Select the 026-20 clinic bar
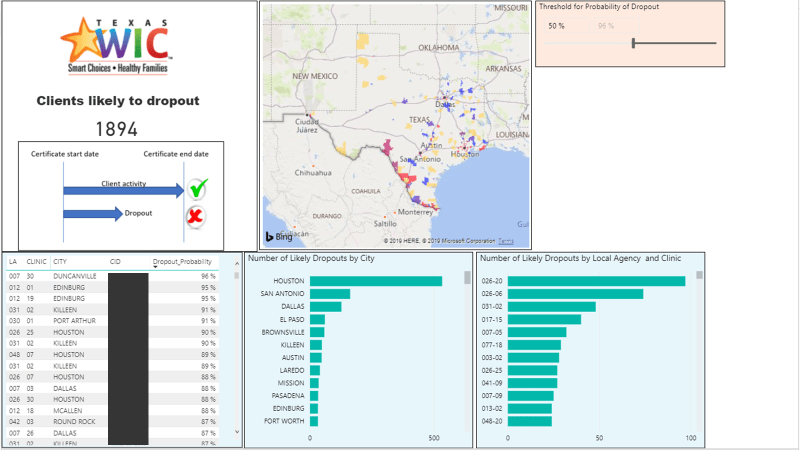The width and height of the screenshot is (800, 450). pos(596,281)
